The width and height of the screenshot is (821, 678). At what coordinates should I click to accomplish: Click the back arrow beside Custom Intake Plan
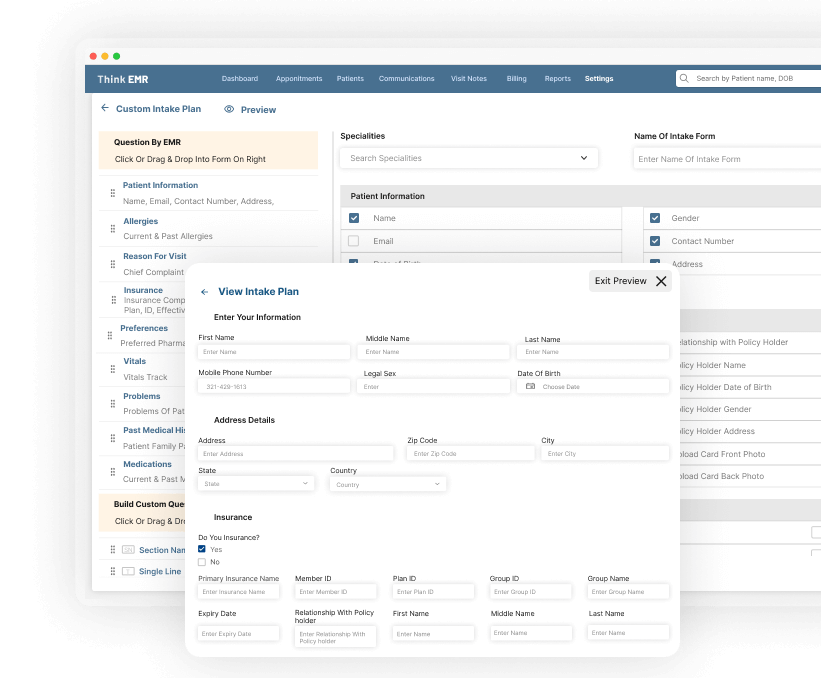tap(104, 108)
